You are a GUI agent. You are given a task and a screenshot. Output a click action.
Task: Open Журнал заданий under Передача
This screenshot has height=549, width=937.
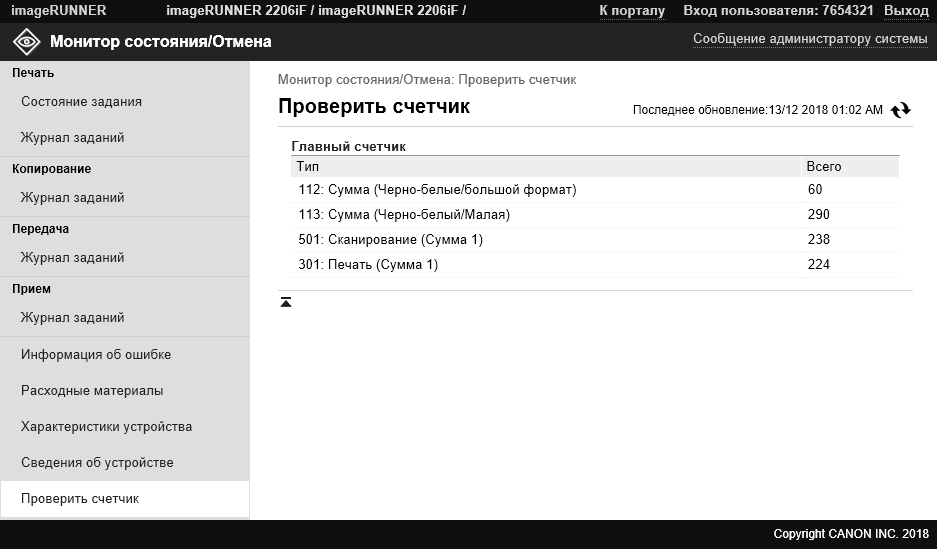(x=72, y=257)
